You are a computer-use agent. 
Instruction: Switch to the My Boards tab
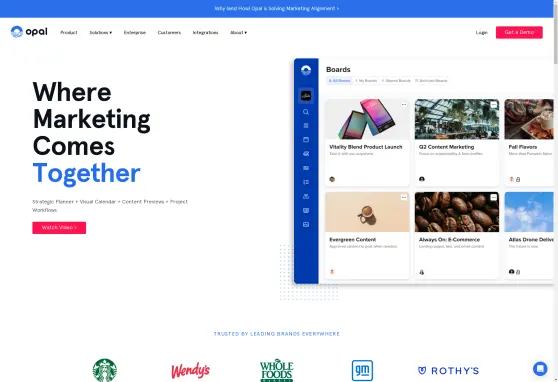(x=366, y=81)
